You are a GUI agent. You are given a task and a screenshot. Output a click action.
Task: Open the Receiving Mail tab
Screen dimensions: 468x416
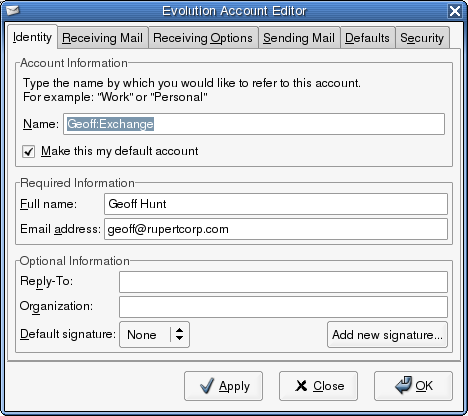point(102,38)
